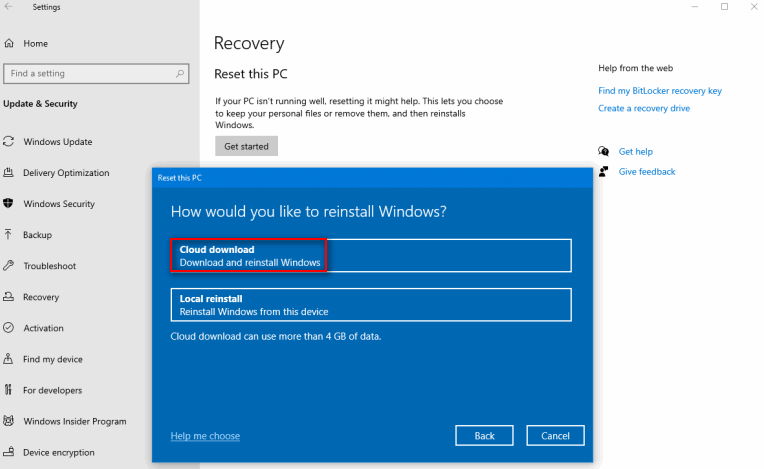Open Find my BitLocker recovery key link
This screenshot has height=469, width=764.
[x=660, y=91]
